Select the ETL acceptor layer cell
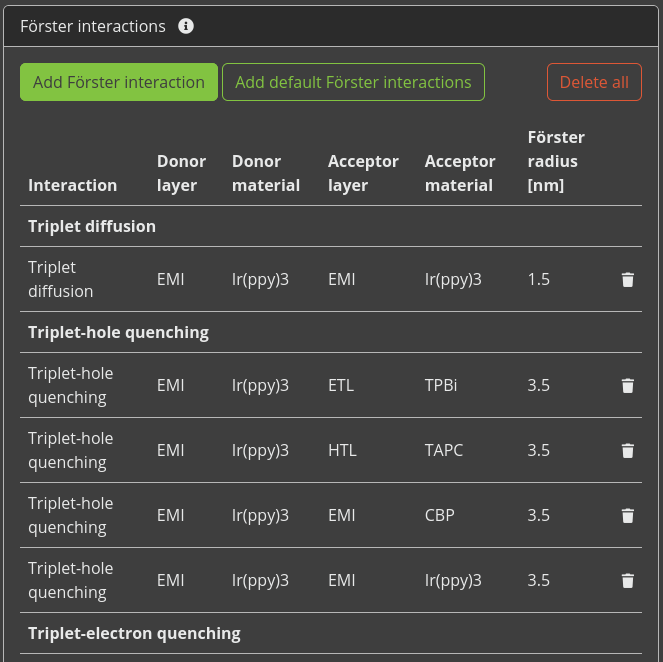Screen dimensions: 663x662 point(341,385)
